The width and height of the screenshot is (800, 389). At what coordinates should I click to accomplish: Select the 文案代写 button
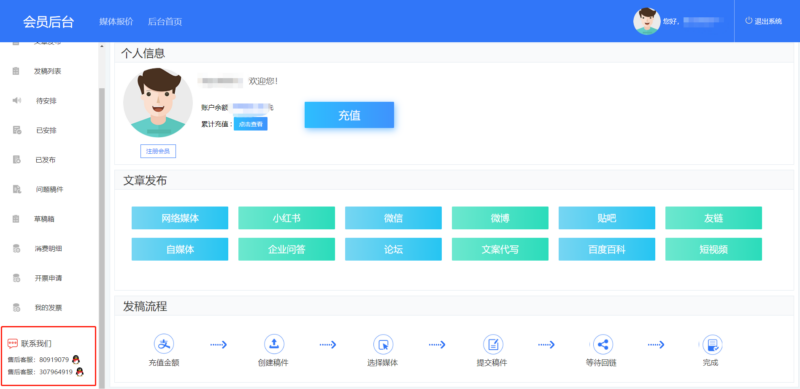tap(500, 249)
